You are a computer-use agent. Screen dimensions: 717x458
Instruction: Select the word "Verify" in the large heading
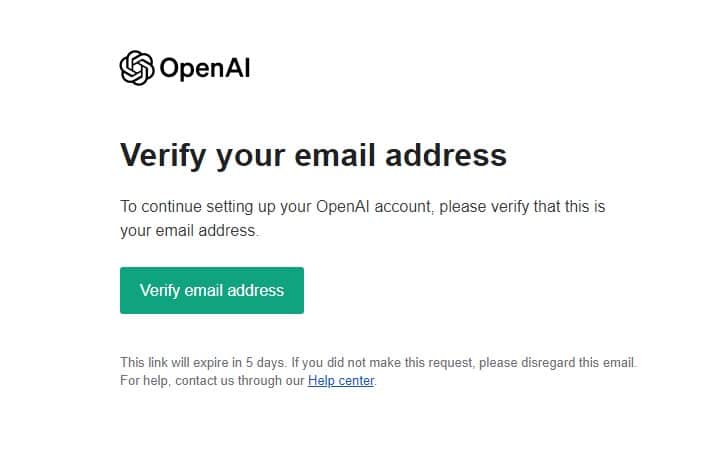coord(163,156)
